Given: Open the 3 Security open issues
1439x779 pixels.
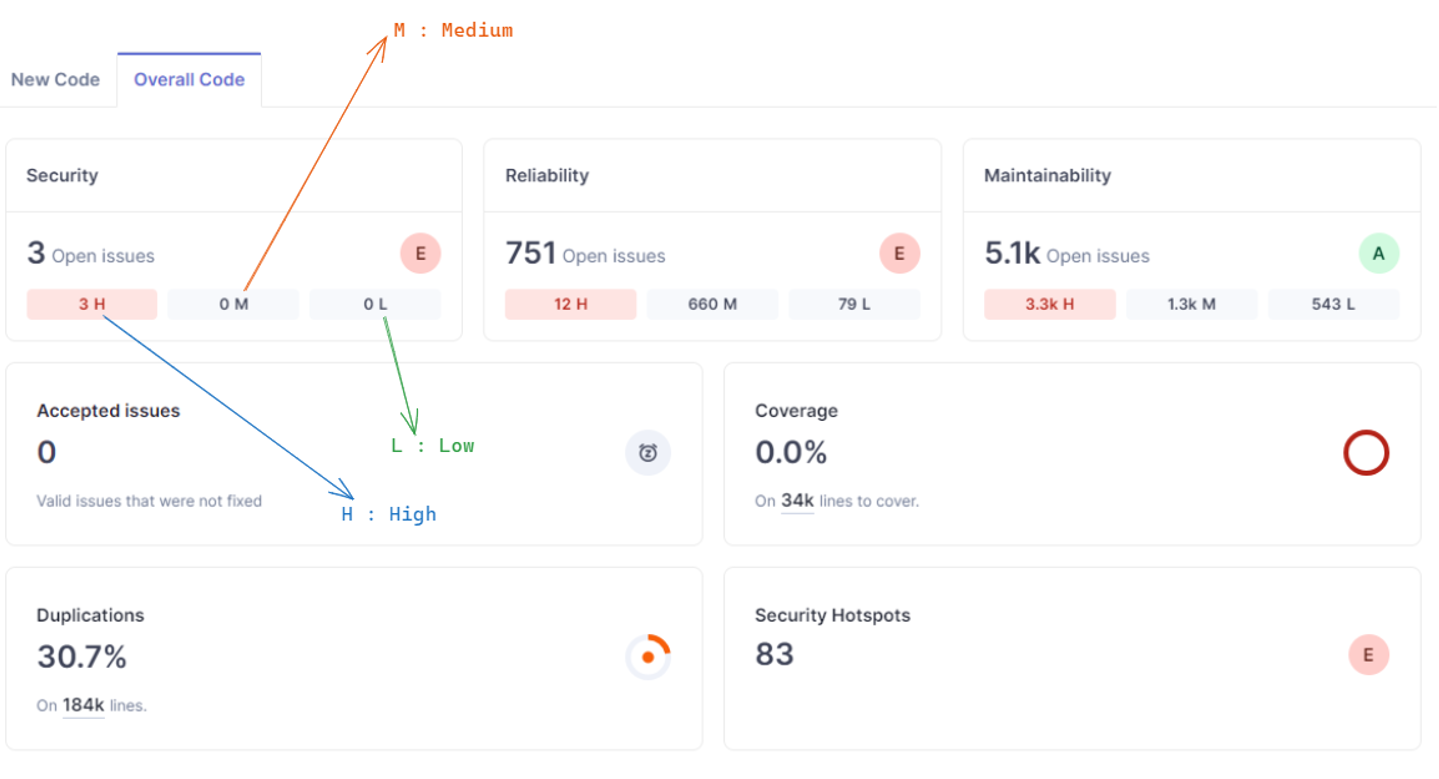Looking at the screenshot, I should click(x=37, y=254).
